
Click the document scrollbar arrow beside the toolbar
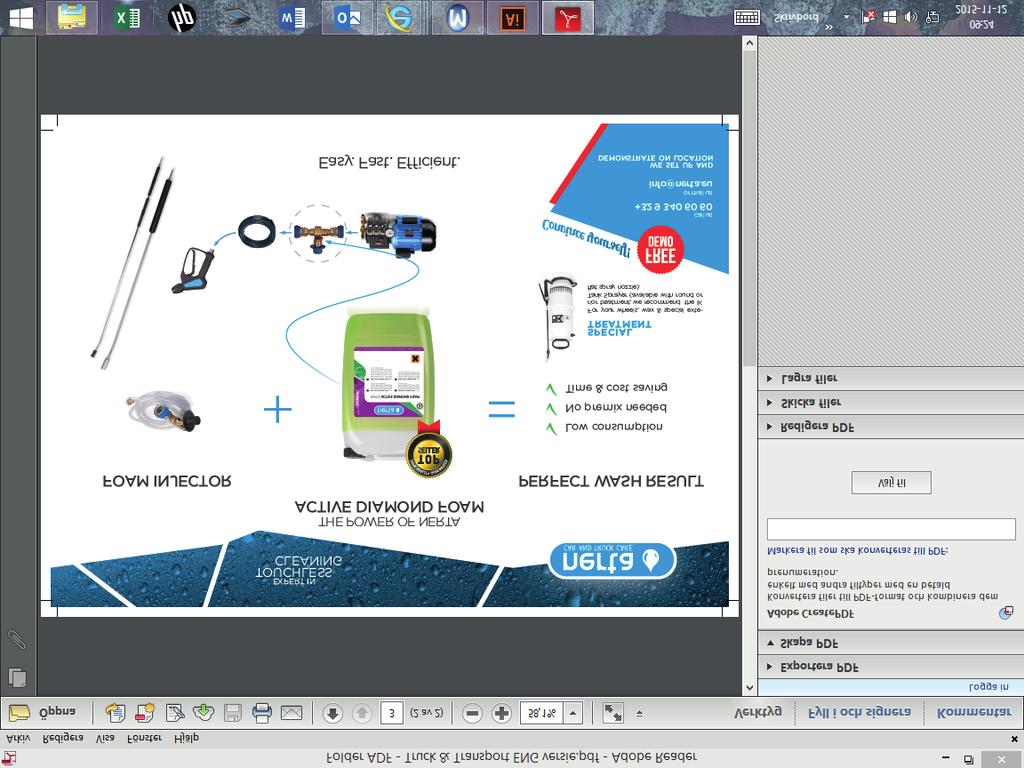pos(750,688)
